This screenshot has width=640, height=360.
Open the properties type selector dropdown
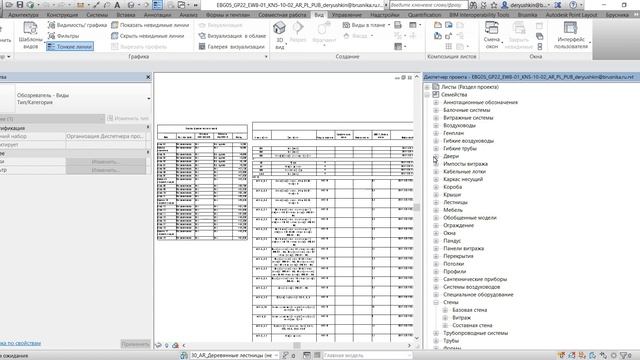click(x=149, y=98)
